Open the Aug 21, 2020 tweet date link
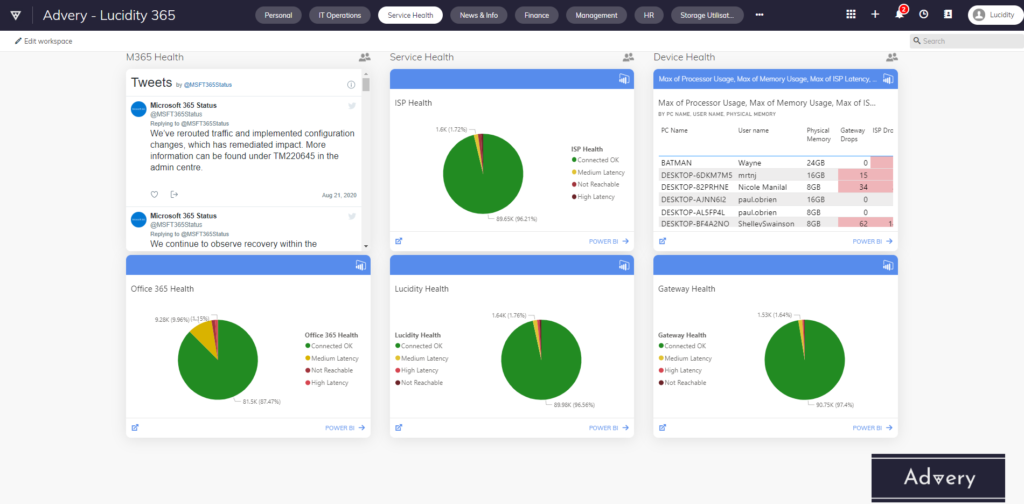This screenshot has width=1024, height=504. click(x=340, y=195)
